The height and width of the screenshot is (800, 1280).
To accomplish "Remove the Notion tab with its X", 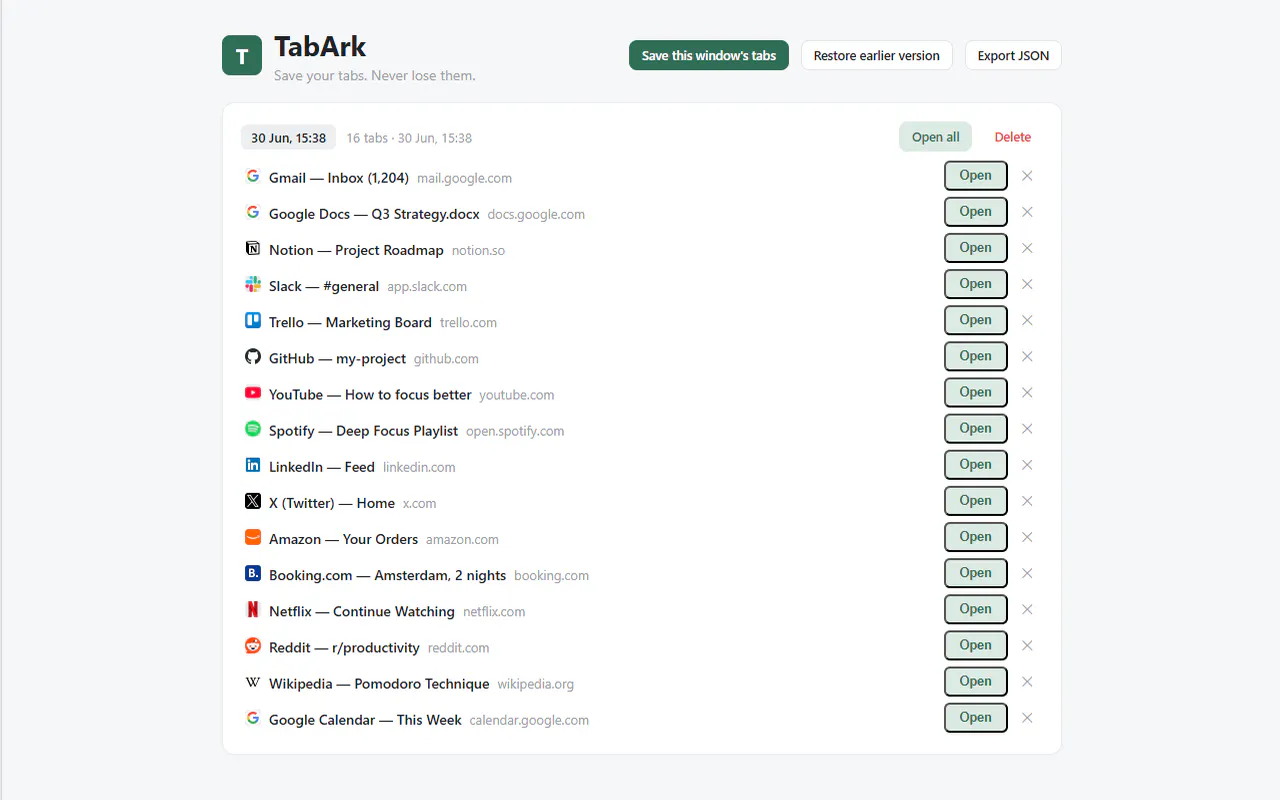I will 1027,248.
